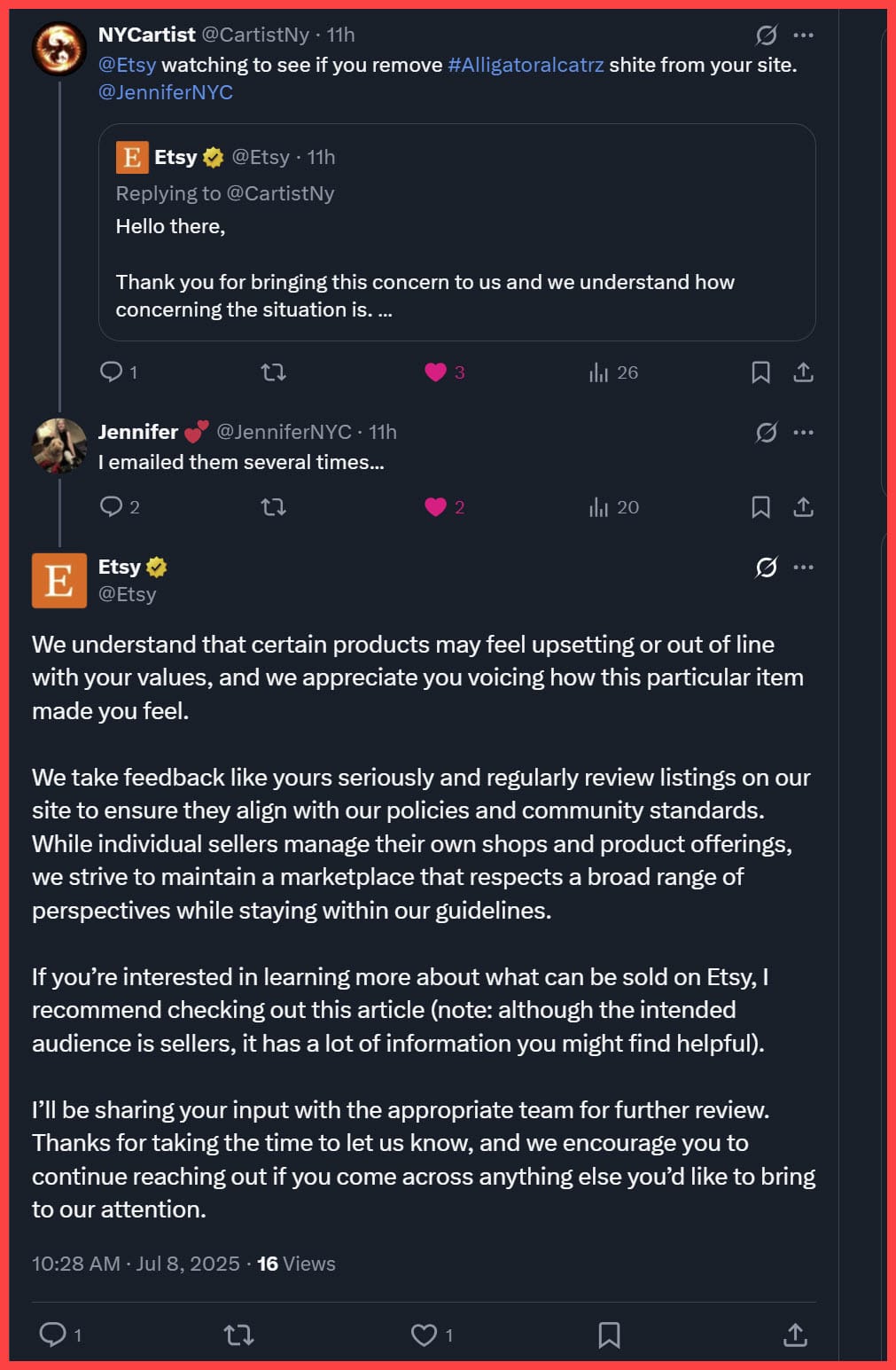Retweet NYCartist's tweet
896x1370 pixels.
(273, 372)
